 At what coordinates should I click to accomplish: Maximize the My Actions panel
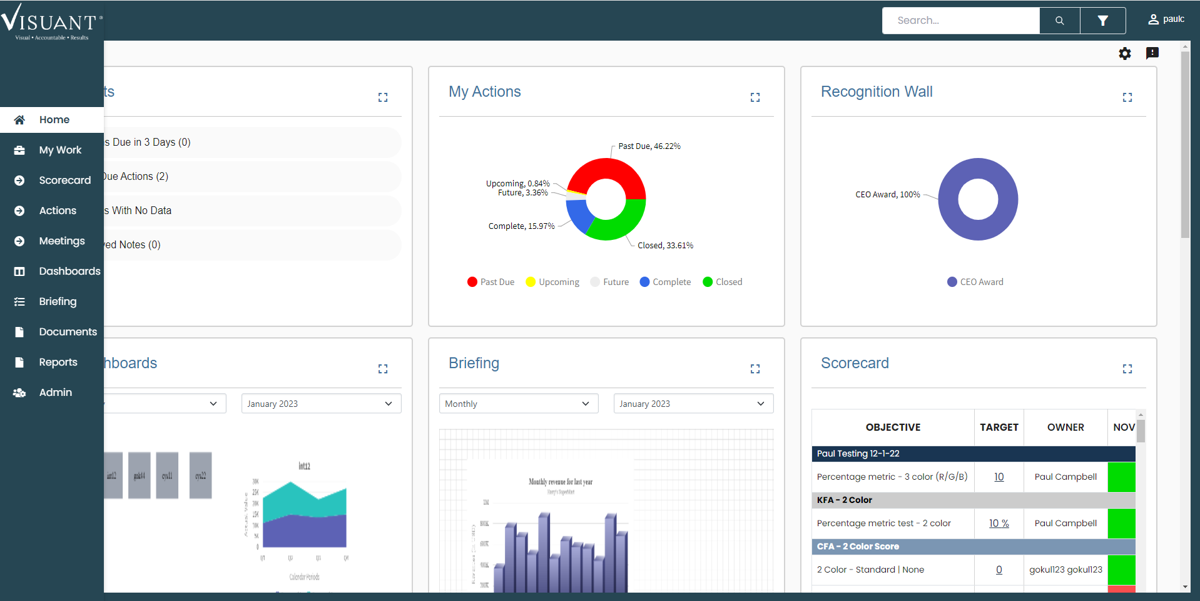click(x=755, y=97)
